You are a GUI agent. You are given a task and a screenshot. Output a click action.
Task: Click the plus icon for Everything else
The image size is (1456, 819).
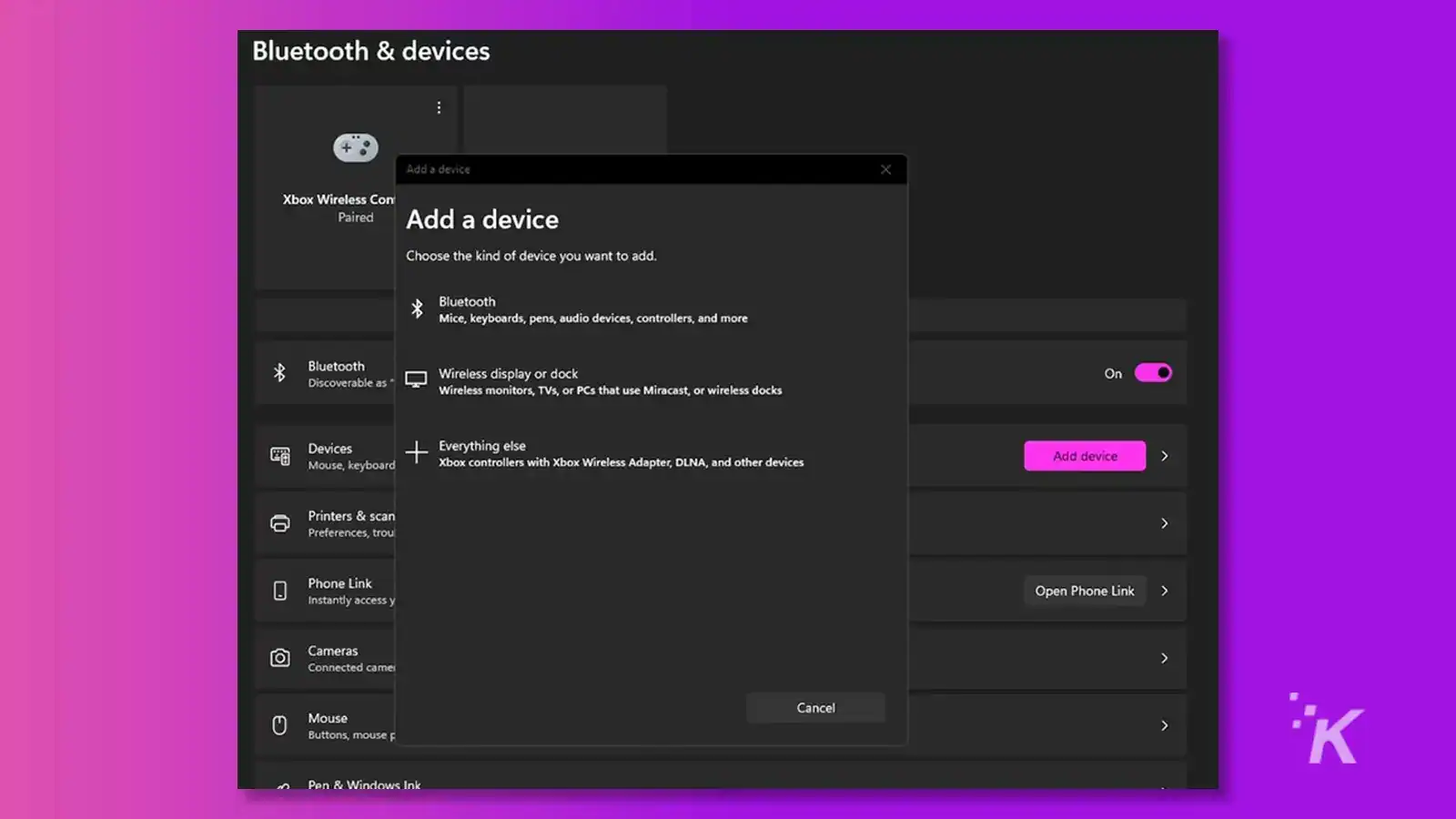(417, 452)
